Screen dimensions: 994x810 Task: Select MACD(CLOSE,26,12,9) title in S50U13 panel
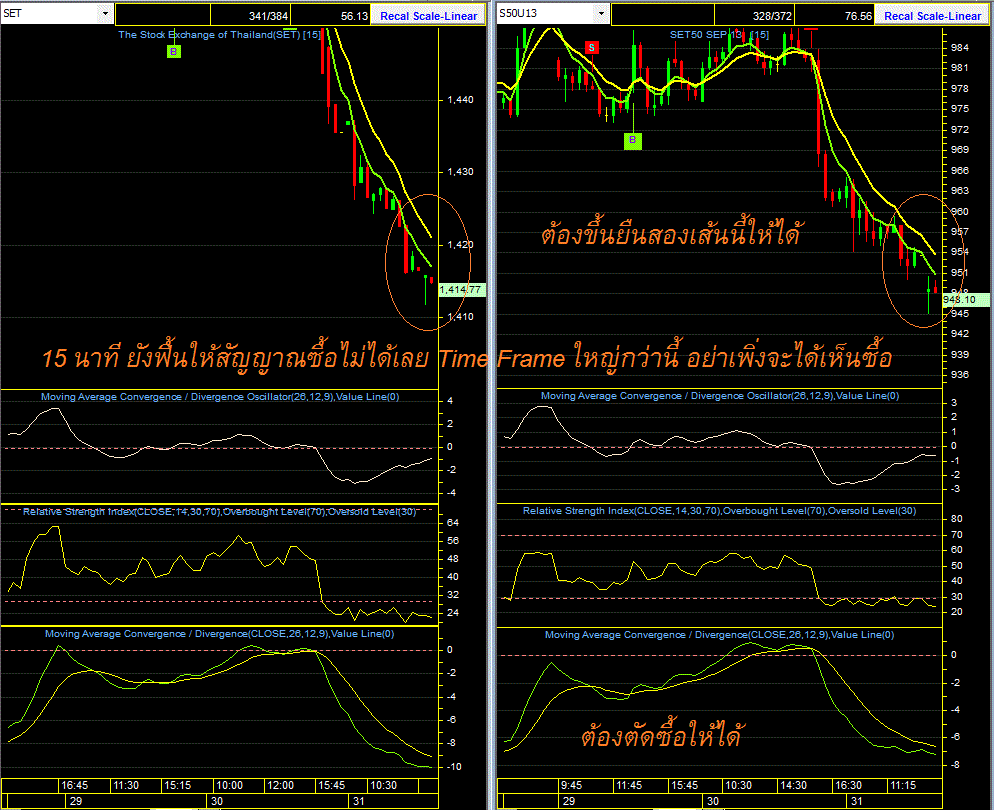720,634
